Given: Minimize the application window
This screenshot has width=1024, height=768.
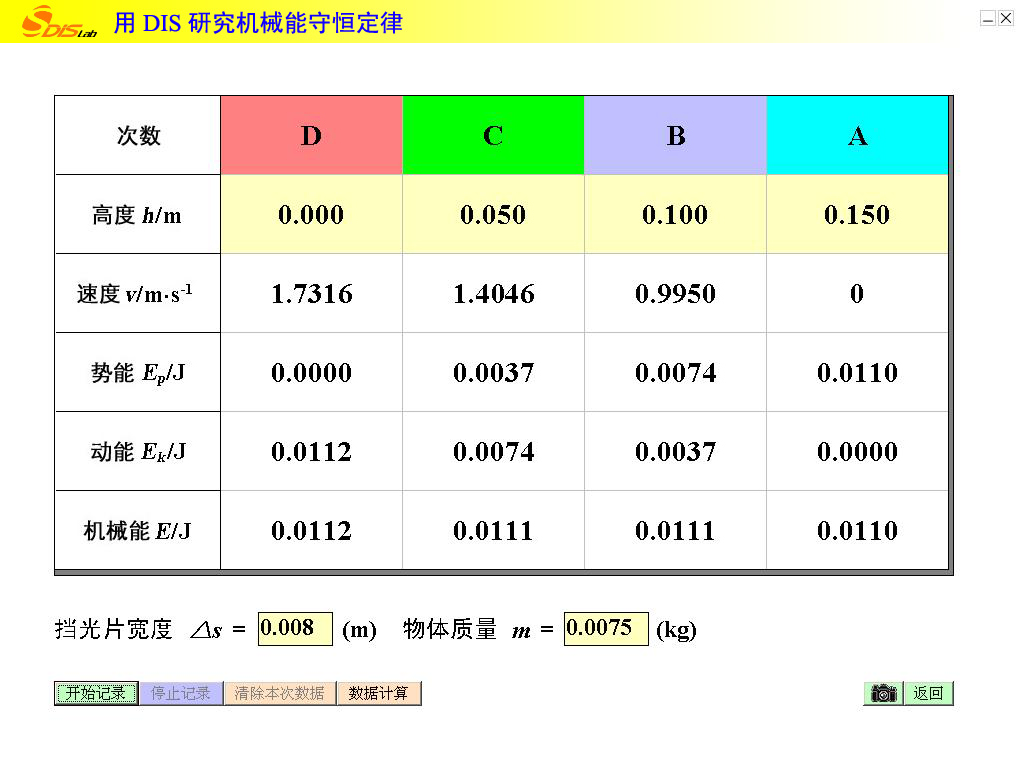Looking at the screenshot, I should point(988,18).
